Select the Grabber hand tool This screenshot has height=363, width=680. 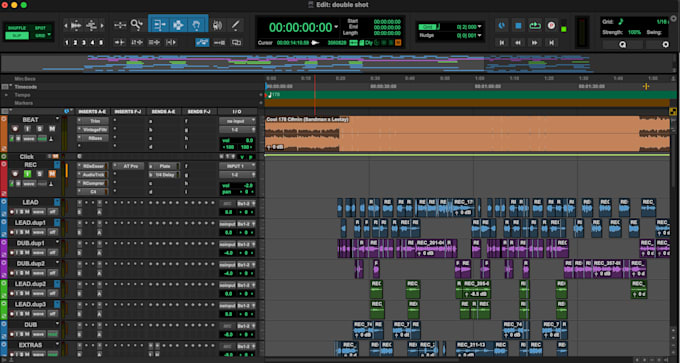point(197,25)
